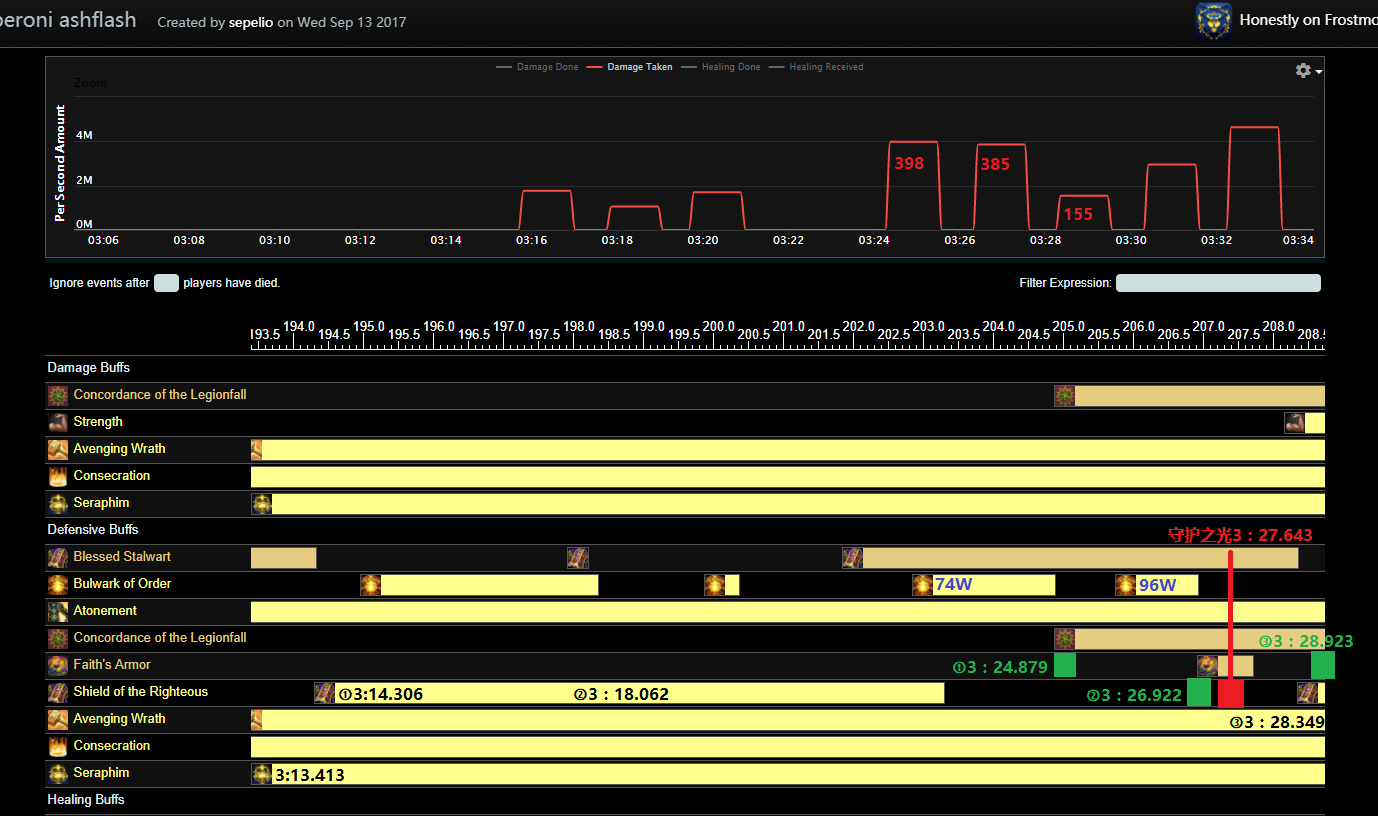This screenshot has width=1378, height=816.
Task: Click the Atonement row icon
Action: point(58,611)
